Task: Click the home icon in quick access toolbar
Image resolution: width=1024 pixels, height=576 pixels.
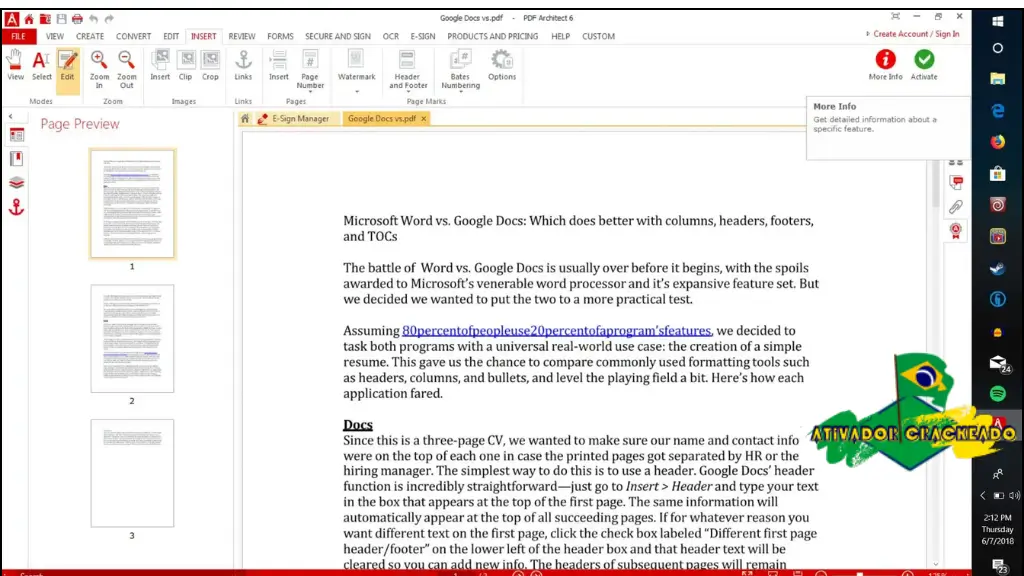Action: coord(29,18)
